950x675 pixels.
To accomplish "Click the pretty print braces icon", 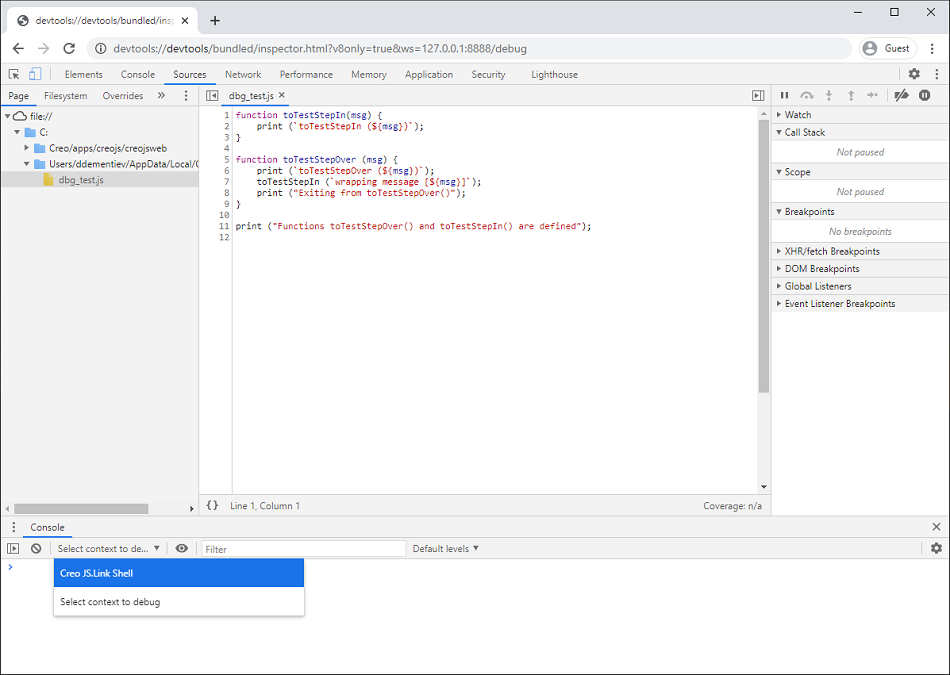I will pos(212,506).
